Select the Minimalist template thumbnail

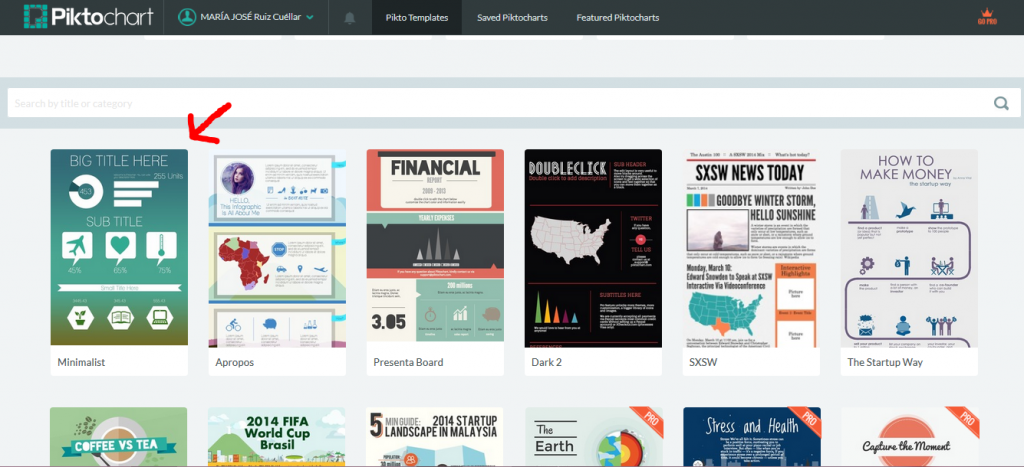click(119, 248)
